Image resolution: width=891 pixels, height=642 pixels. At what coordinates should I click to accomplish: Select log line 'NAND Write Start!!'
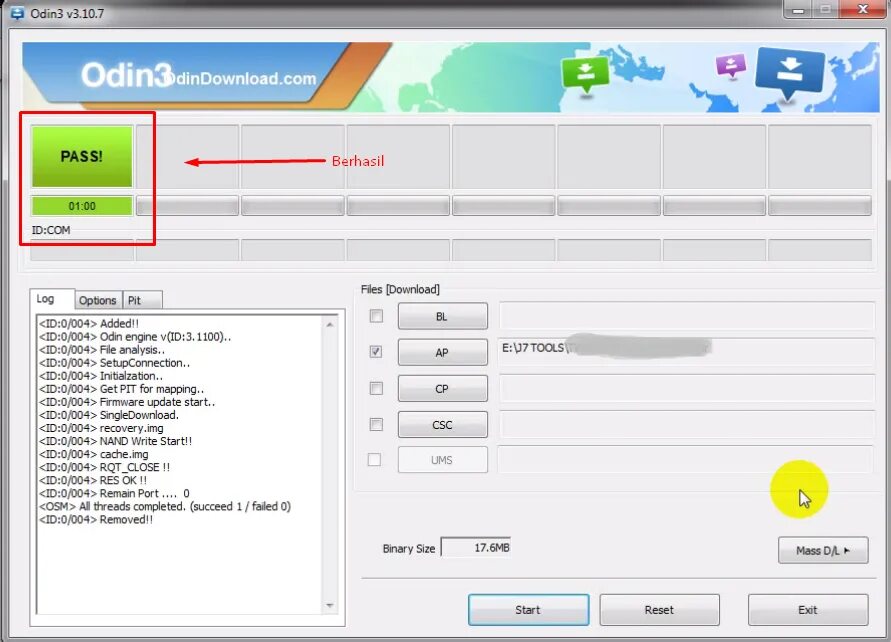(x=115, y=441)
